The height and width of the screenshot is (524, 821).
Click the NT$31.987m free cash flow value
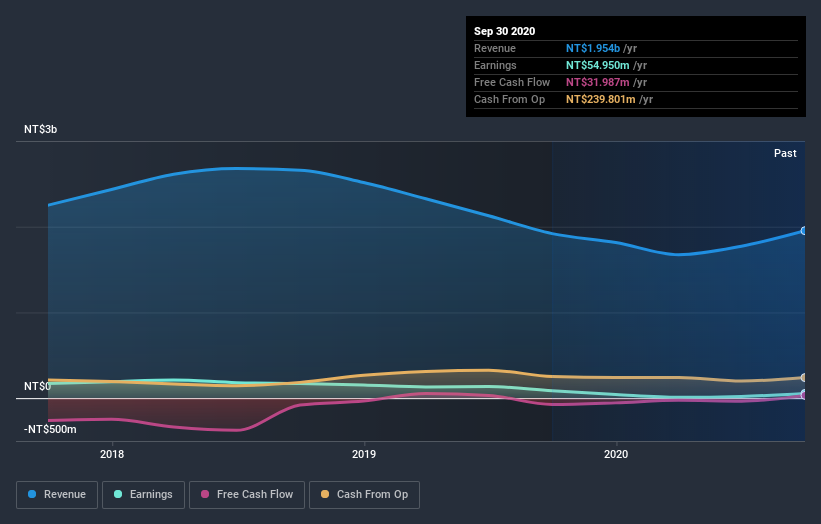pos(597,82)
